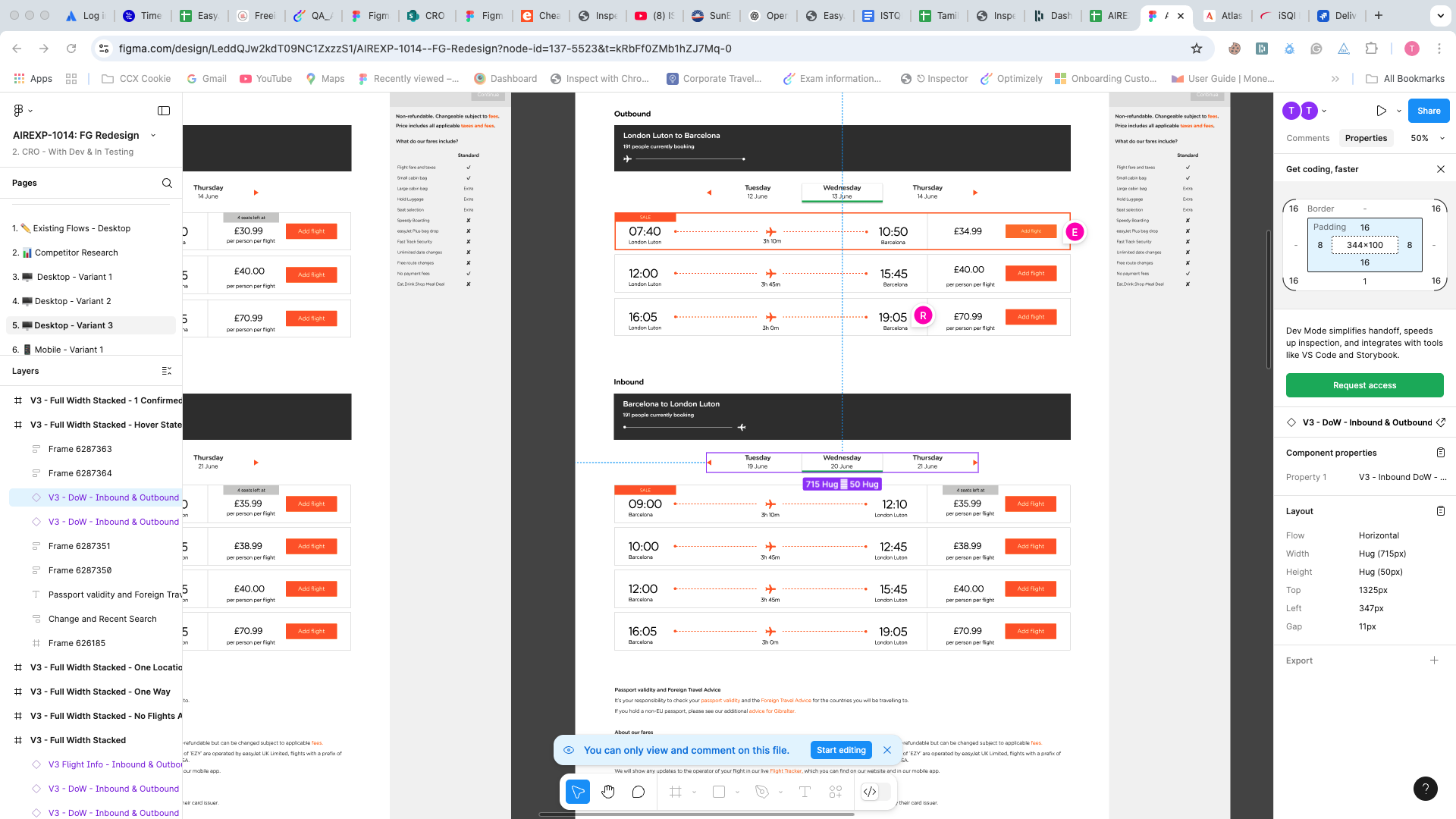Open page Desktop - Variant 2
This screenshot has height=819, width=1456.
[73, 301]
